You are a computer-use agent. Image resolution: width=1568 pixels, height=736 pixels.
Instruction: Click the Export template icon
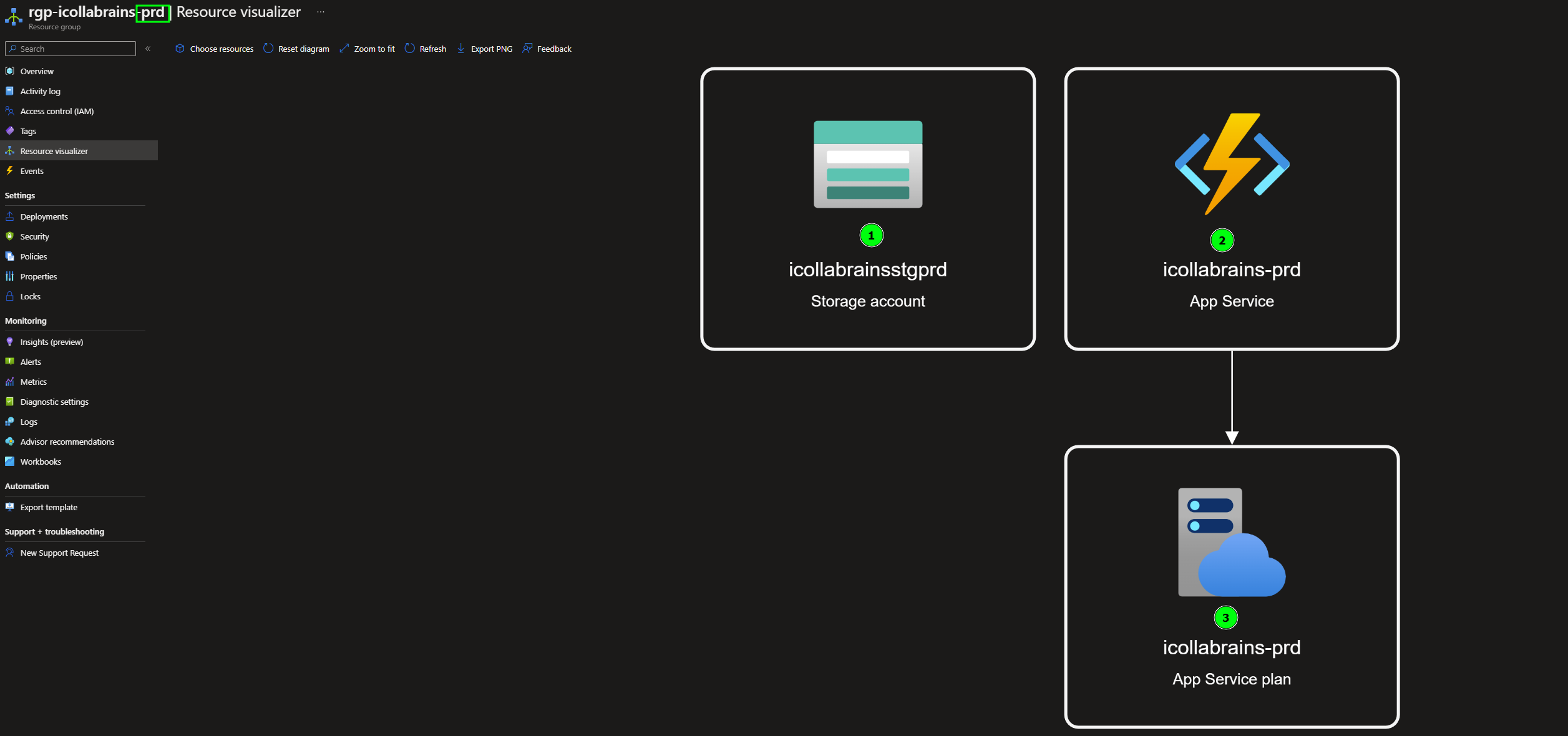coord(9,507)
